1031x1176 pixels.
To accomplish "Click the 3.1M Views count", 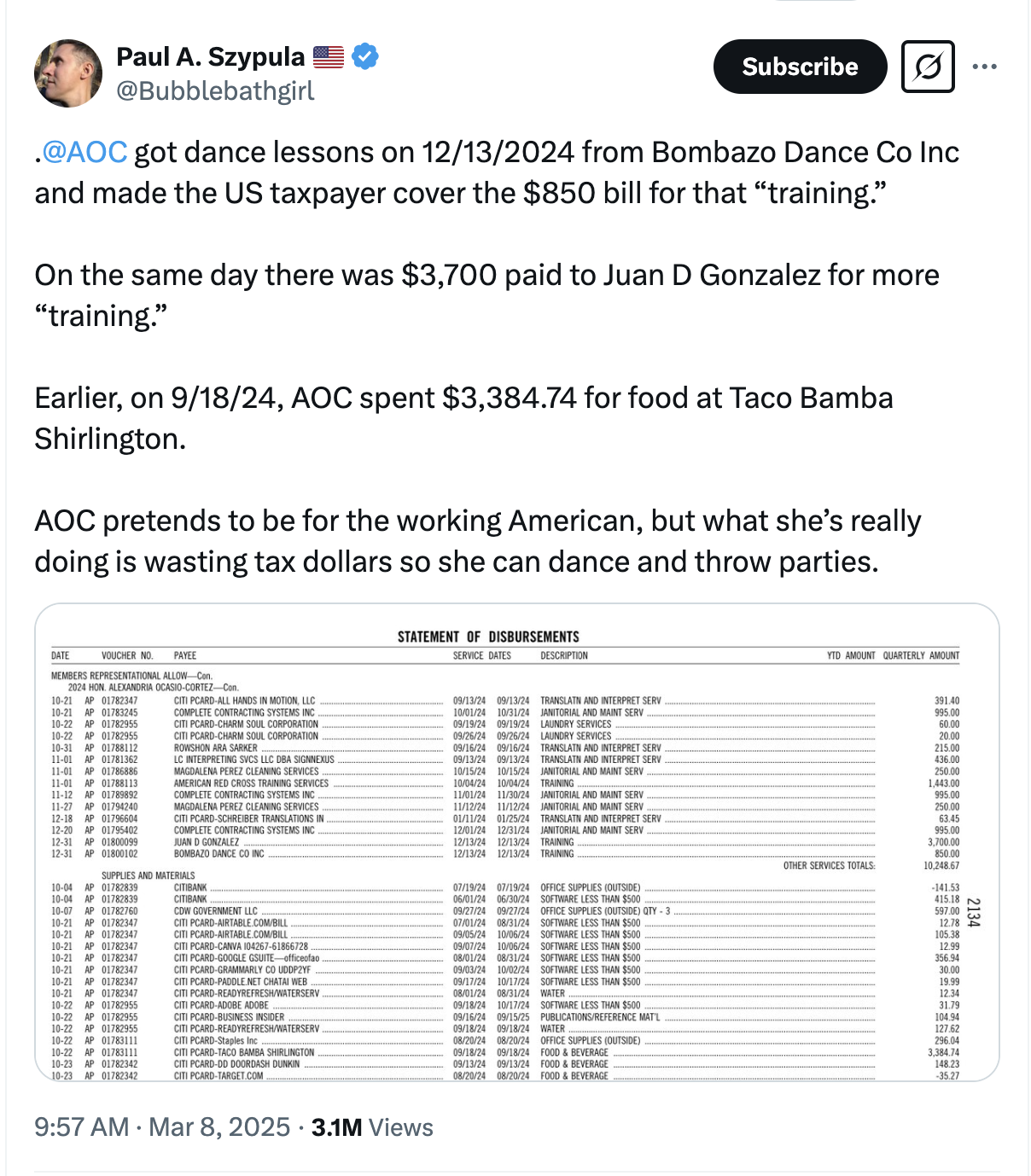I will [x=372, y=1127].
